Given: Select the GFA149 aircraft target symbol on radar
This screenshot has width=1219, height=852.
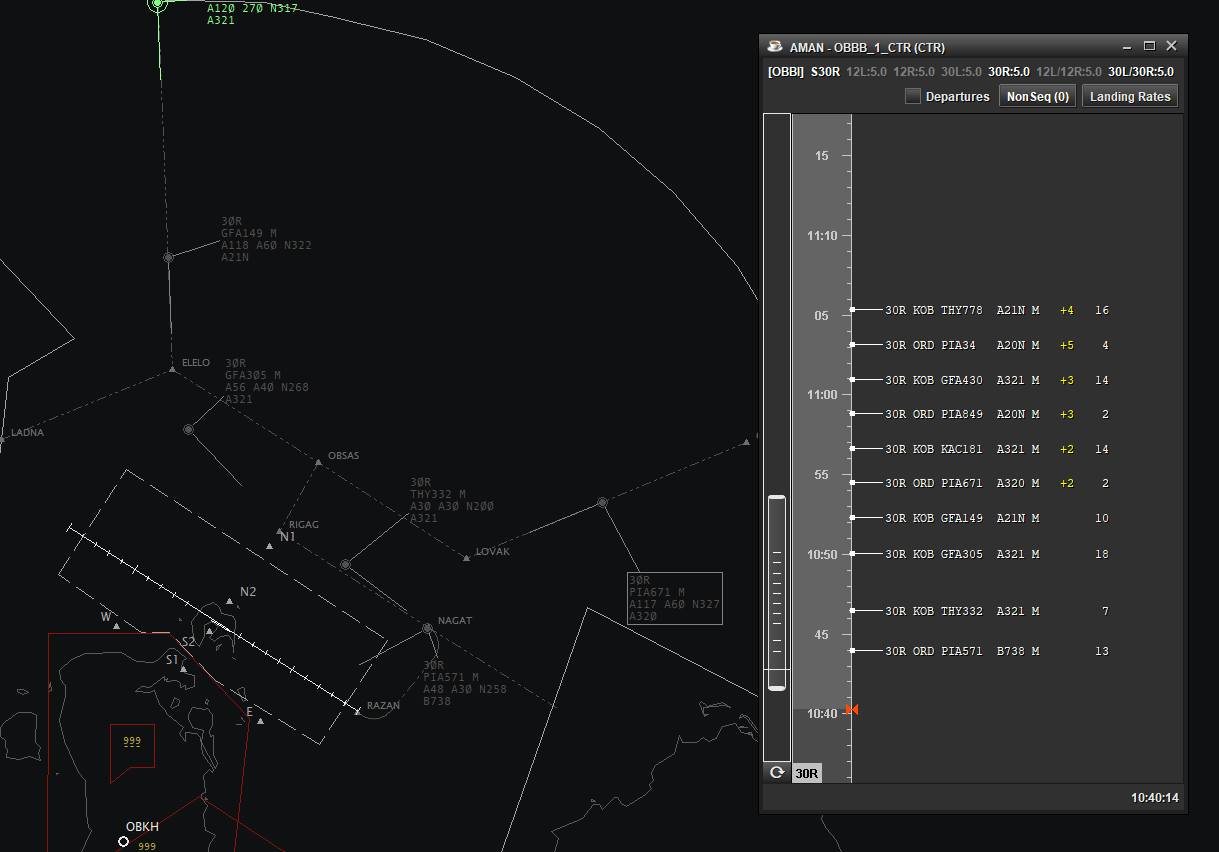Looking at the screenshot, I should [168, 257].
